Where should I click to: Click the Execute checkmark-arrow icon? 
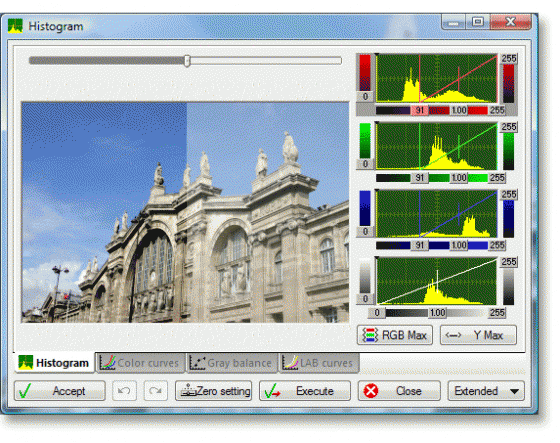tap(272, 391)
